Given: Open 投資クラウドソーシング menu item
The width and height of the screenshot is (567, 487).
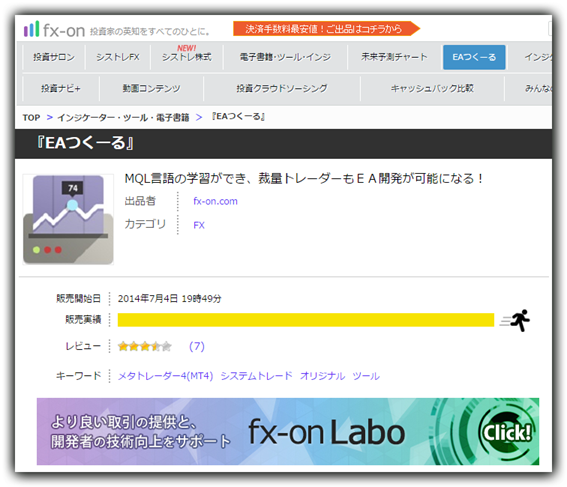Looking at the screenshot, I should point(282,88).
